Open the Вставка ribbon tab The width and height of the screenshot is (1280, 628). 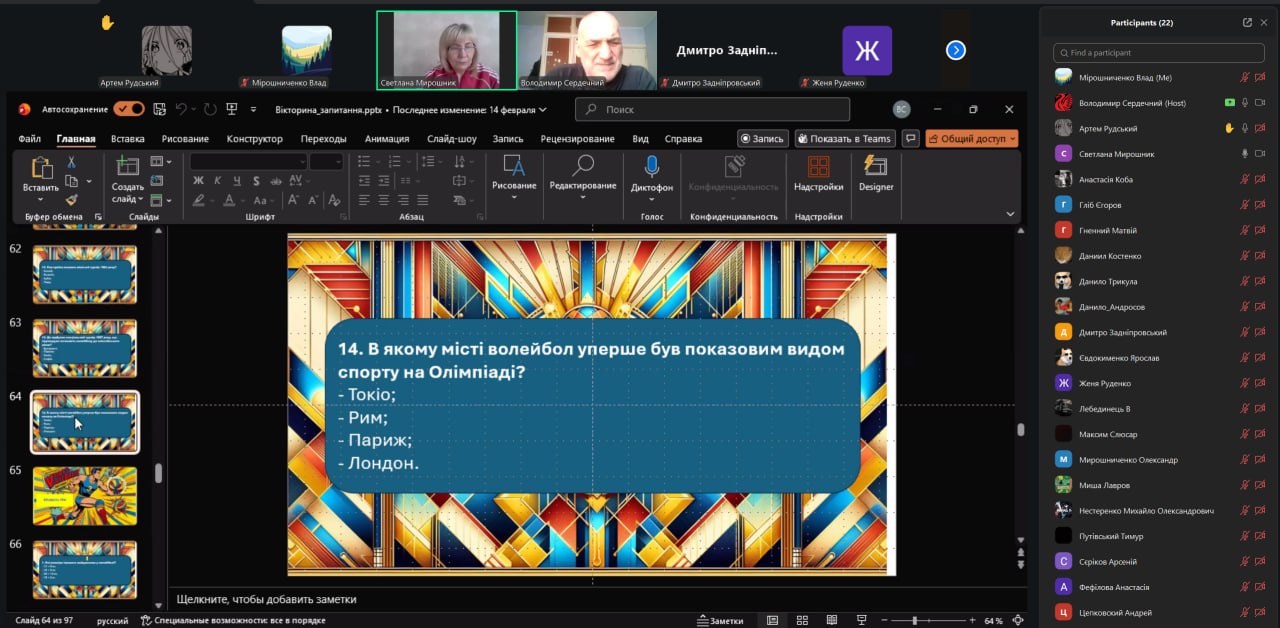(x=127, y=139)
